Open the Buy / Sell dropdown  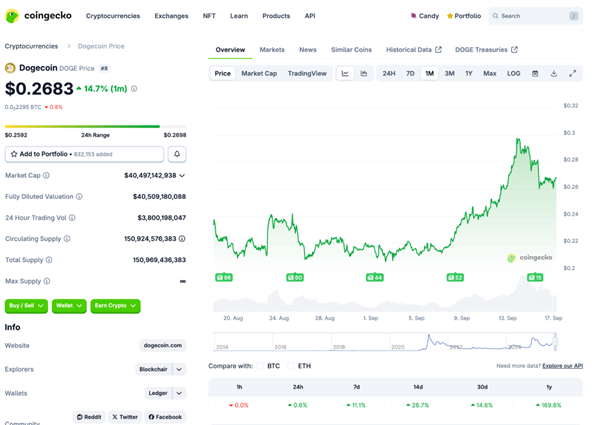point(26,306)
